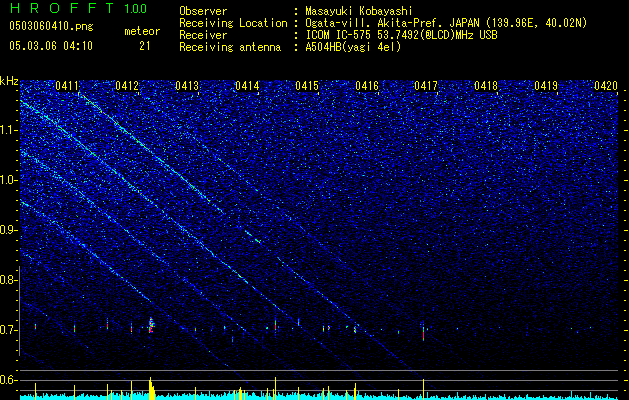Click the 0420 time marker

pyautogui.click(x=606, y=85)
